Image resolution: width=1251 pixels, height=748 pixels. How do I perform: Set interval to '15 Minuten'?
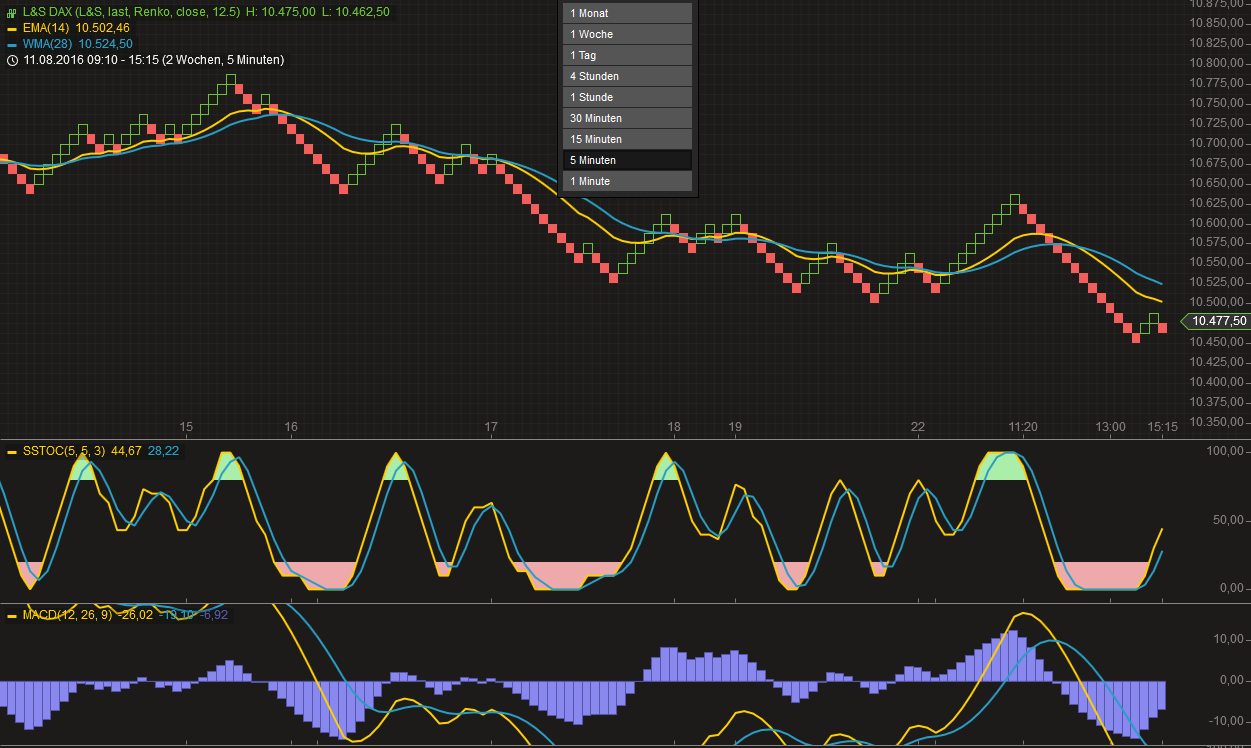(627, 139)
